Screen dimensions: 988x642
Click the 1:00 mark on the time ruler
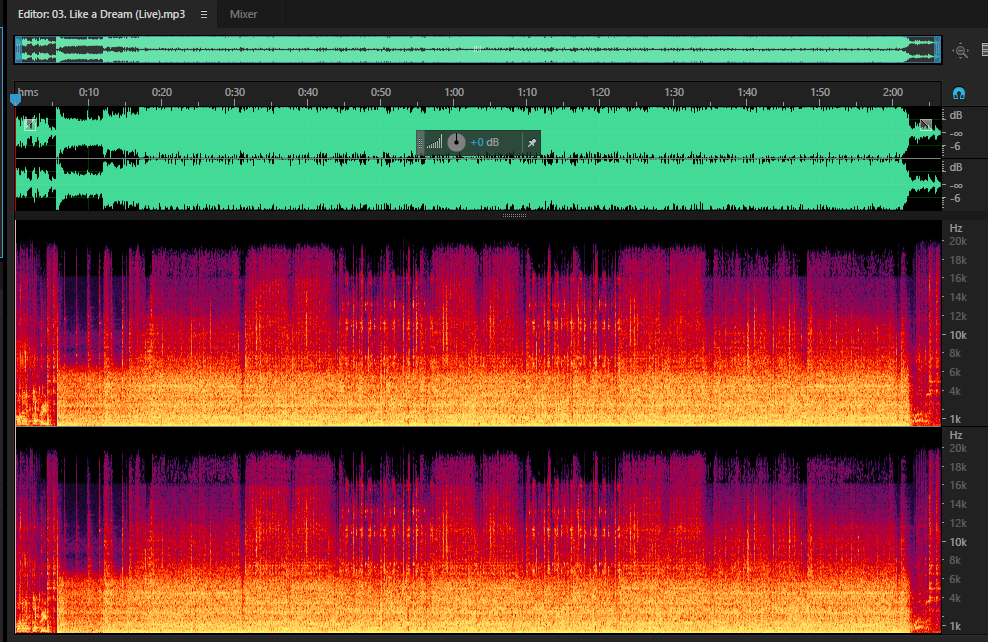coord(454,92)
